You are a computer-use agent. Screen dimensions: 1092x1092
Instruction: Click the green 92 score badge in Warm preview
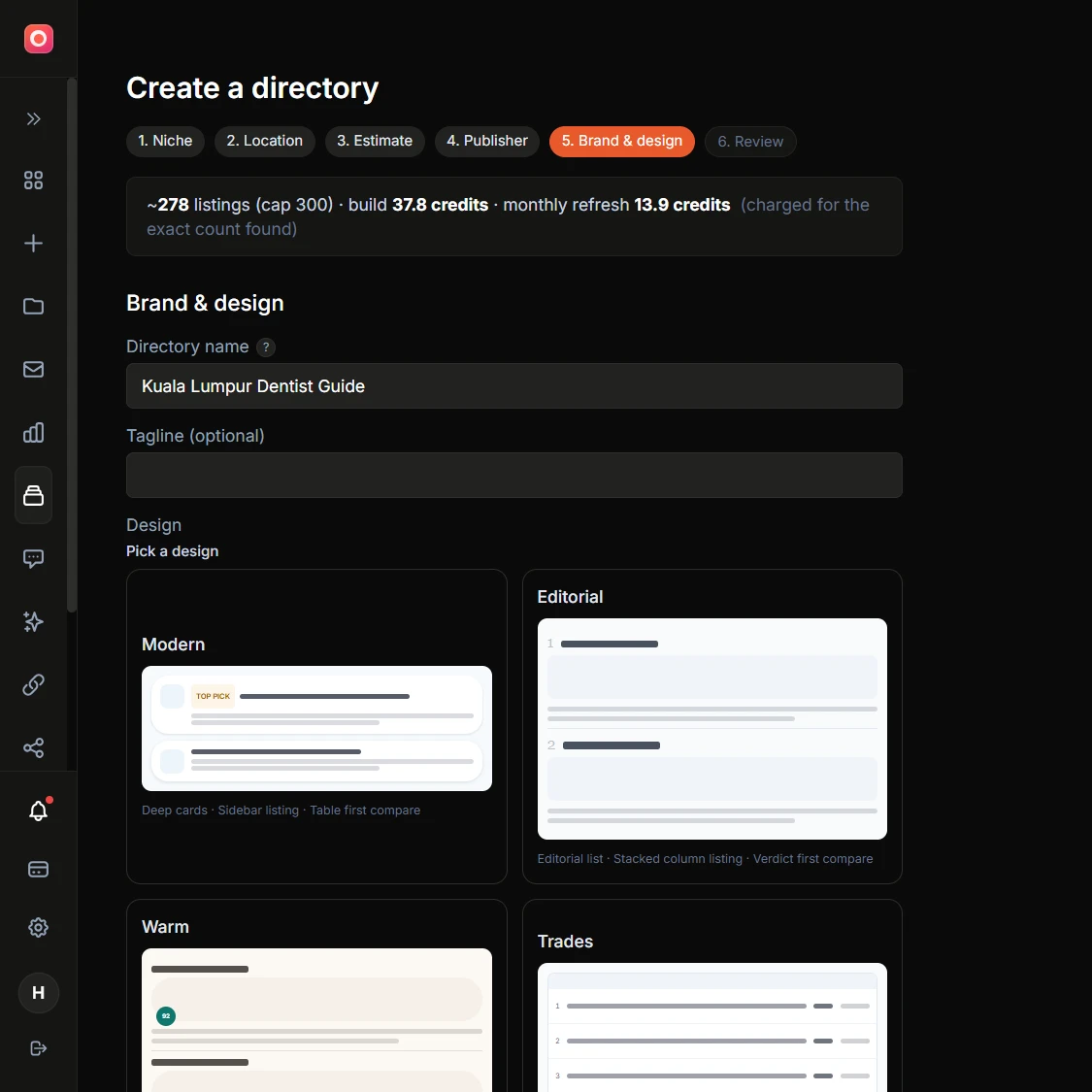[166, 1016]
